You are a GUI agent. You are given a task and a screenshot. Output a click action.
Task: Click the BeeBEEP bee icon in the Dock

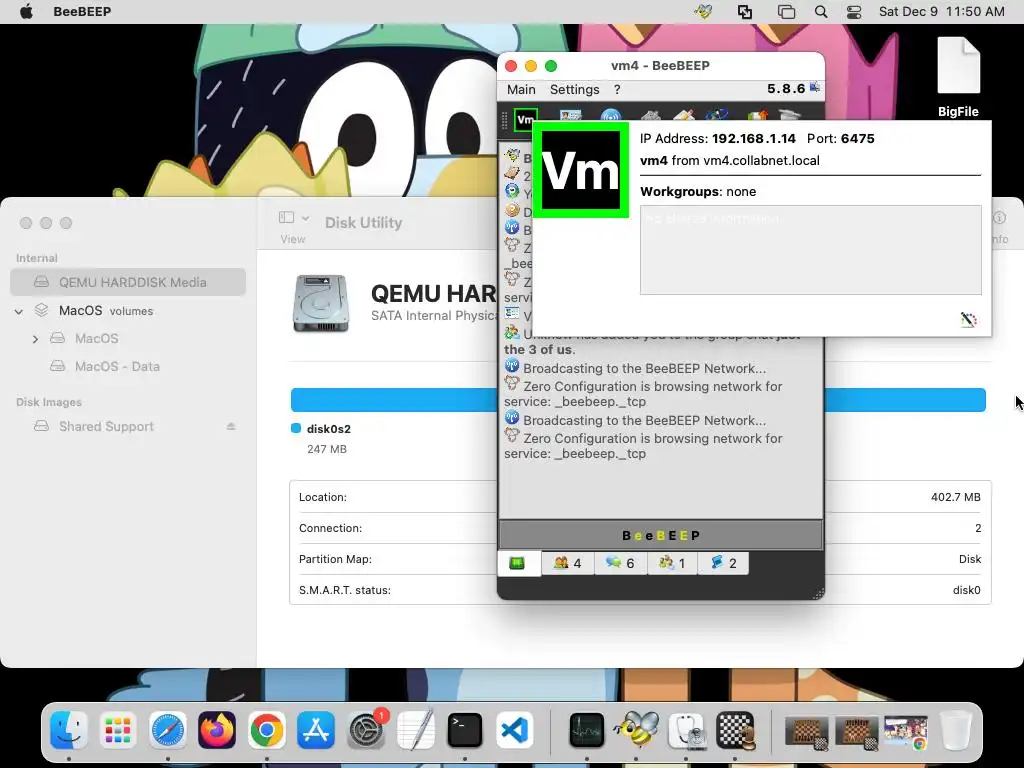pyautogui.click(x=636, y=729)
